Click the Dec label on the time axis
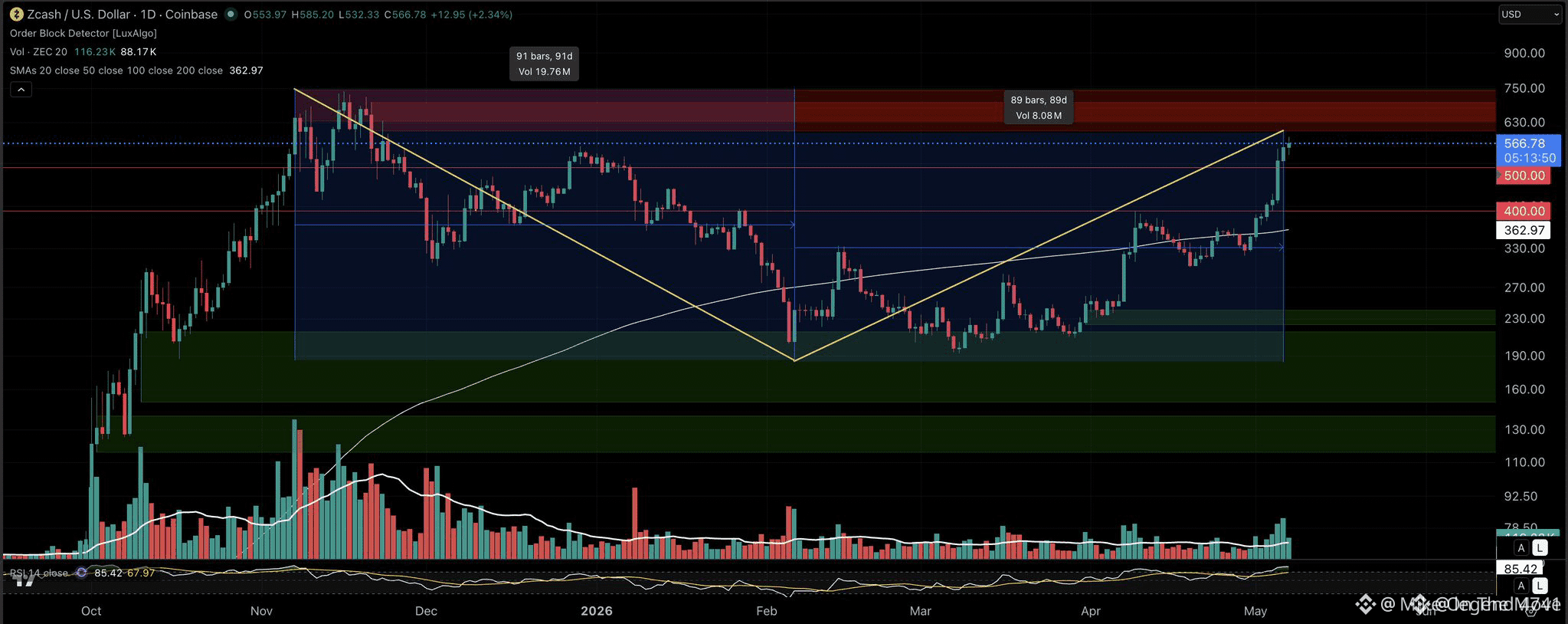The image size is (1568, 624). [x=426, y=611]
